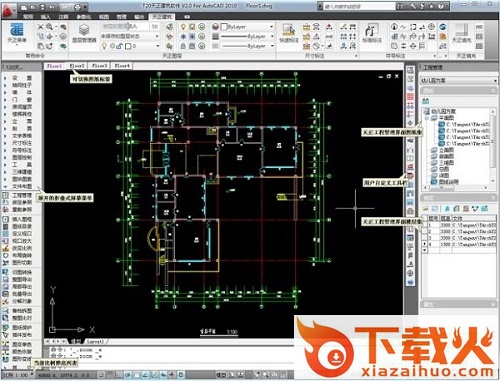Select the 图纸说明 tree item

click(449, 182)
